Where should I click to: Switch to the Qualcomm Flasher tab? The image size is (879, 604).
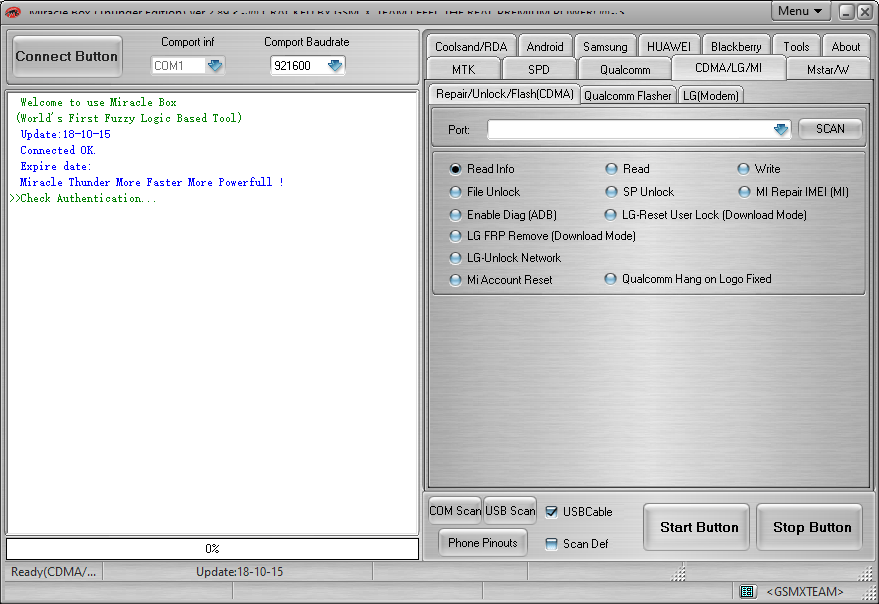[x=628, y=95]
